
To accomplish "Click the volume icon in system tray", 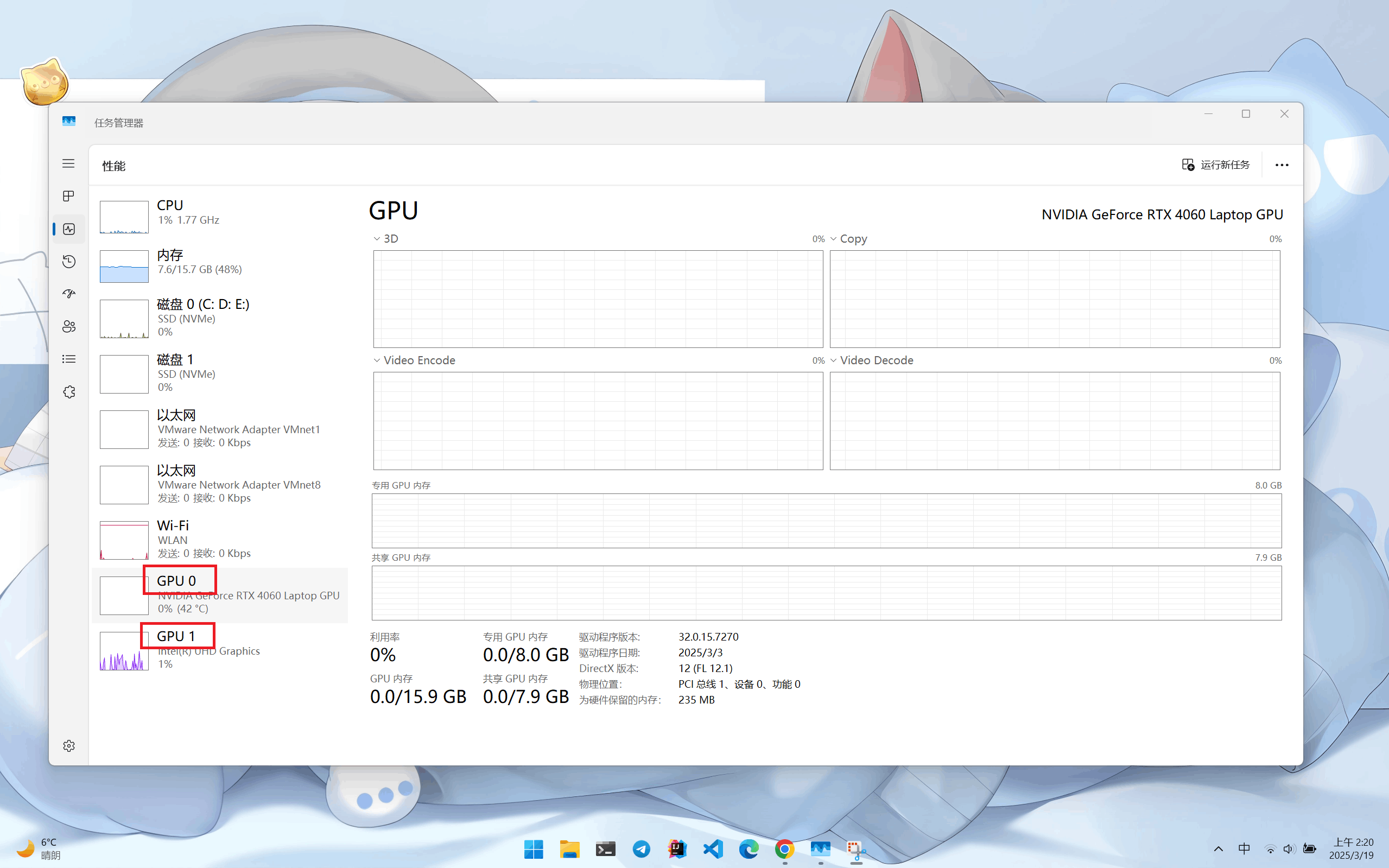I will (1289, 849).
